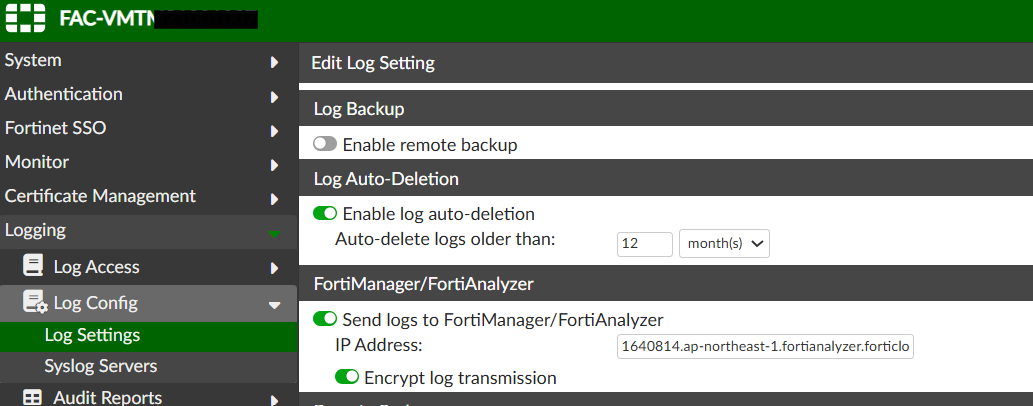Turn off Send logs to FortiManager/FortiAnalyzer
This screenshot has height=406, width=1033.
(325, 319)
